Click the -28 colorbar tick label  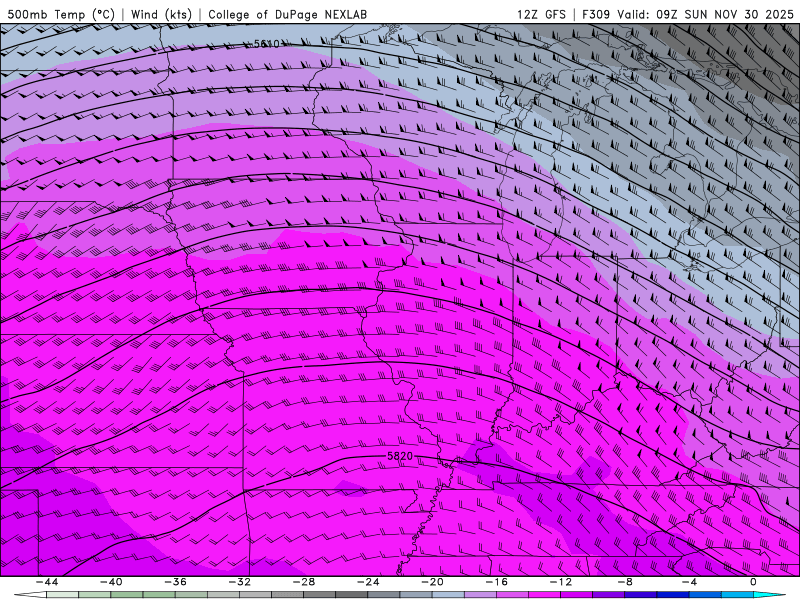(x=304, y=582)
